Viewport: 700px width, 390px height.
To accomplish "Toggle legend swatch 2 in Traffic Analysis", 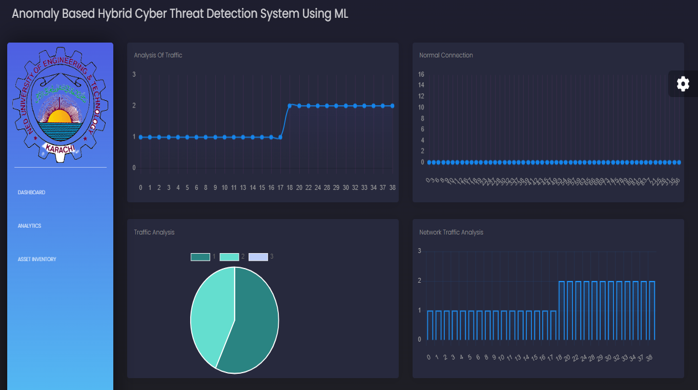I will (x=229, y=257).
